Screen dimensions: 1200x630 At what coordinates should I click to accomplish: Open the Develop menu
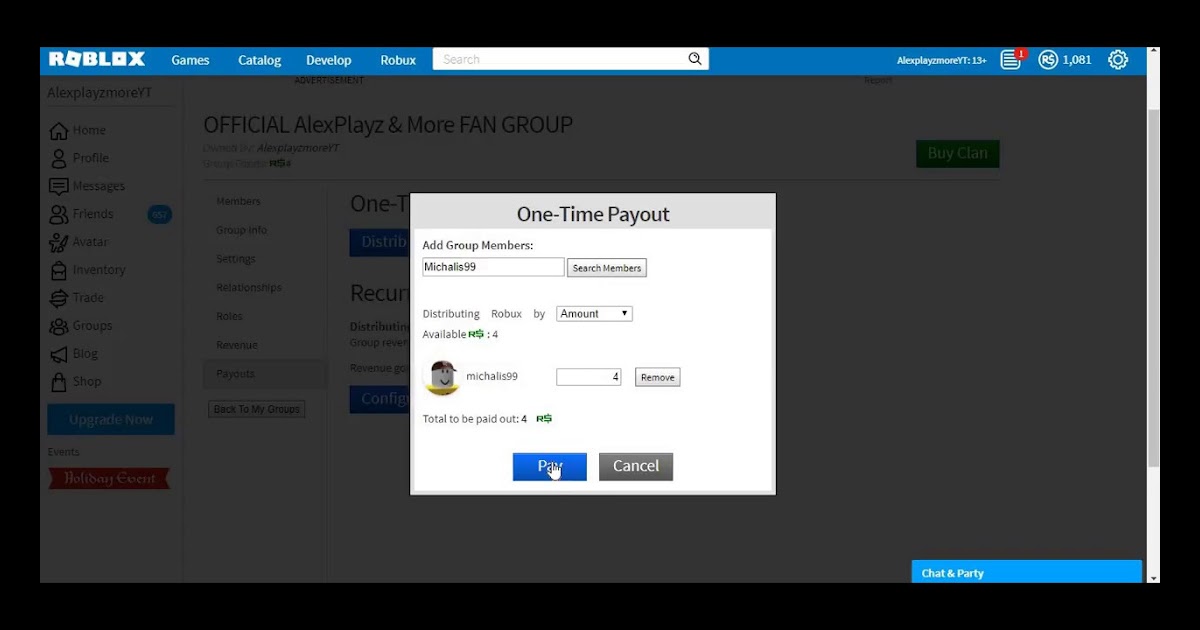329,60
